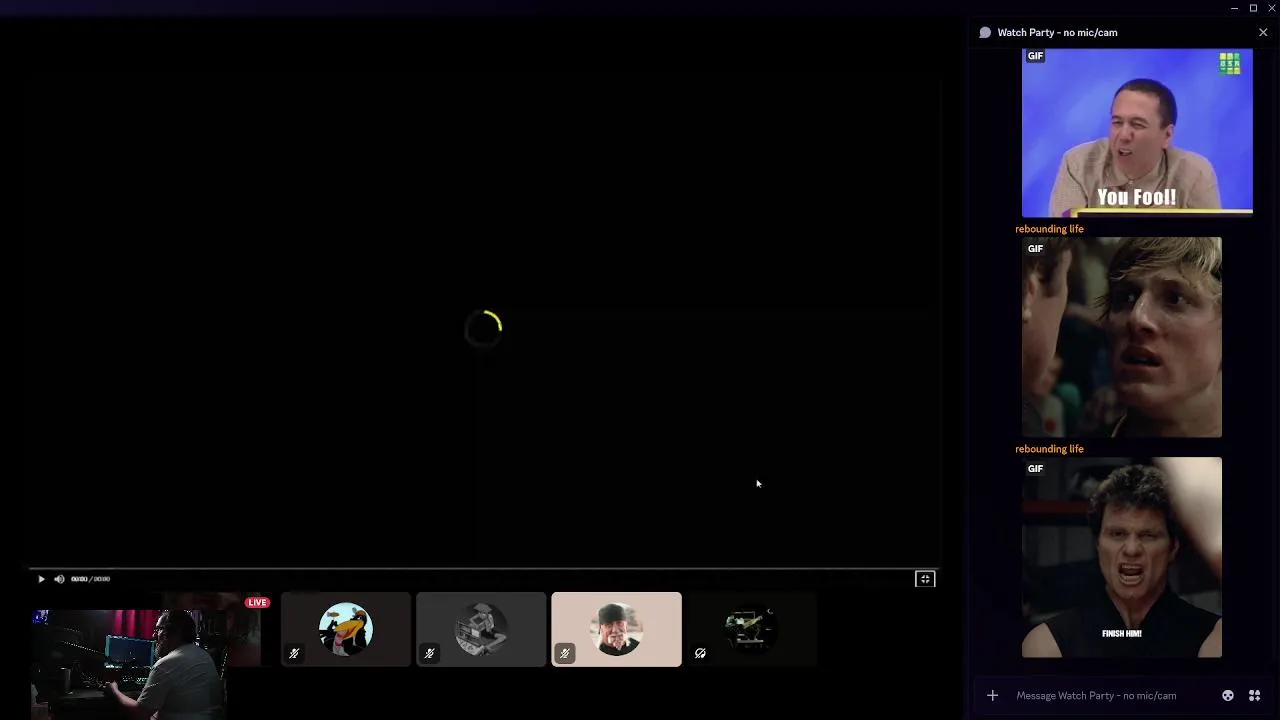Click muted mic icon on bandana man tile
Image resolution: width=1280 pixels, height=720 pixels.
click(565, 653)
